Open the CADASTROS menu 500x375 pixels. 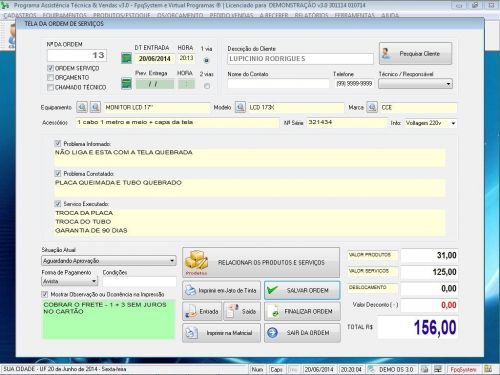pyautogui.click(x=20, y=16)
